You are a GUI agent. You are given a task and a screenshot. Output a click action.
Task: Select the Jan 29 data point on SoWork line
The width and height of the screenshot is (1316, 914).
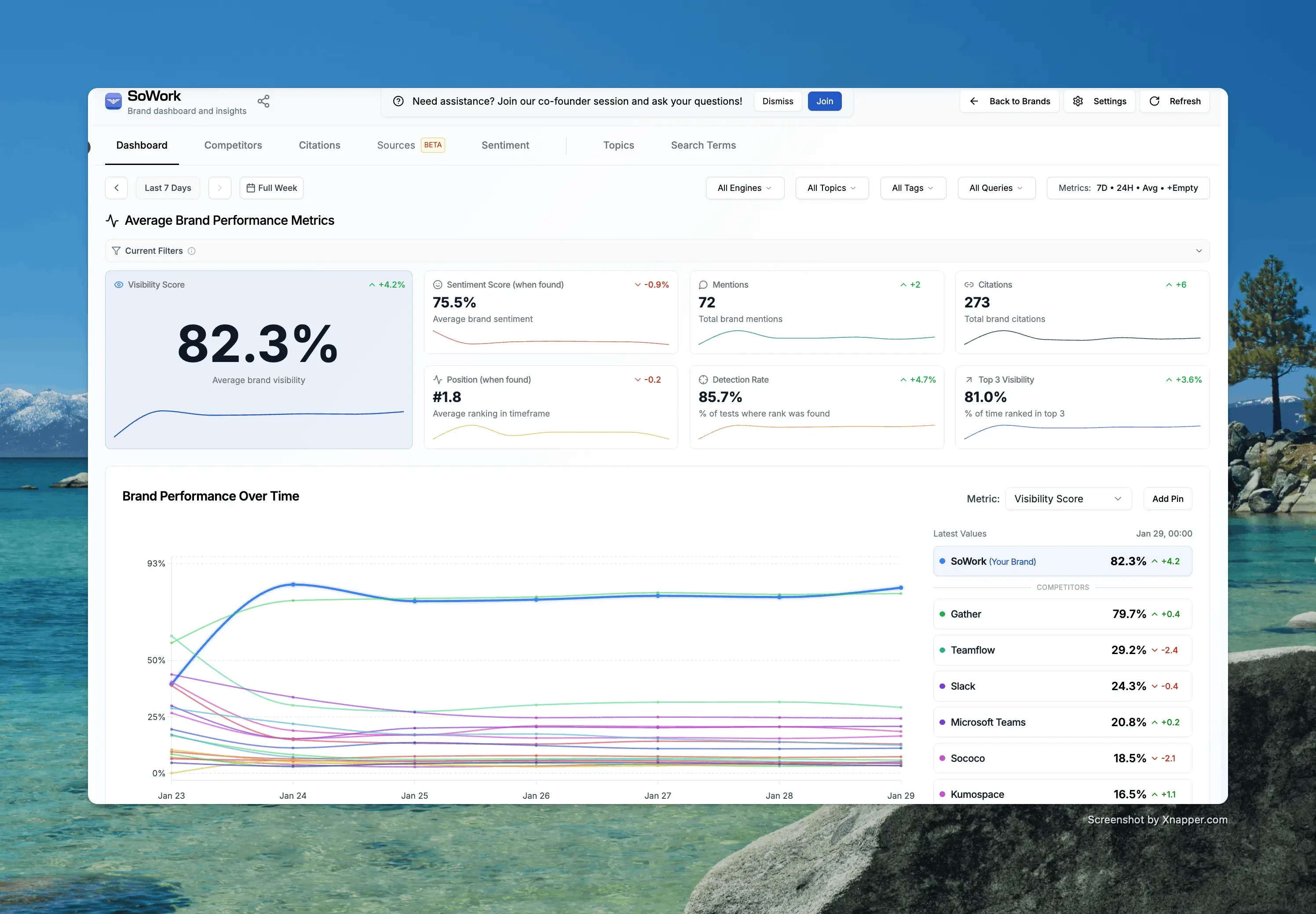click(x=901, y=588)
